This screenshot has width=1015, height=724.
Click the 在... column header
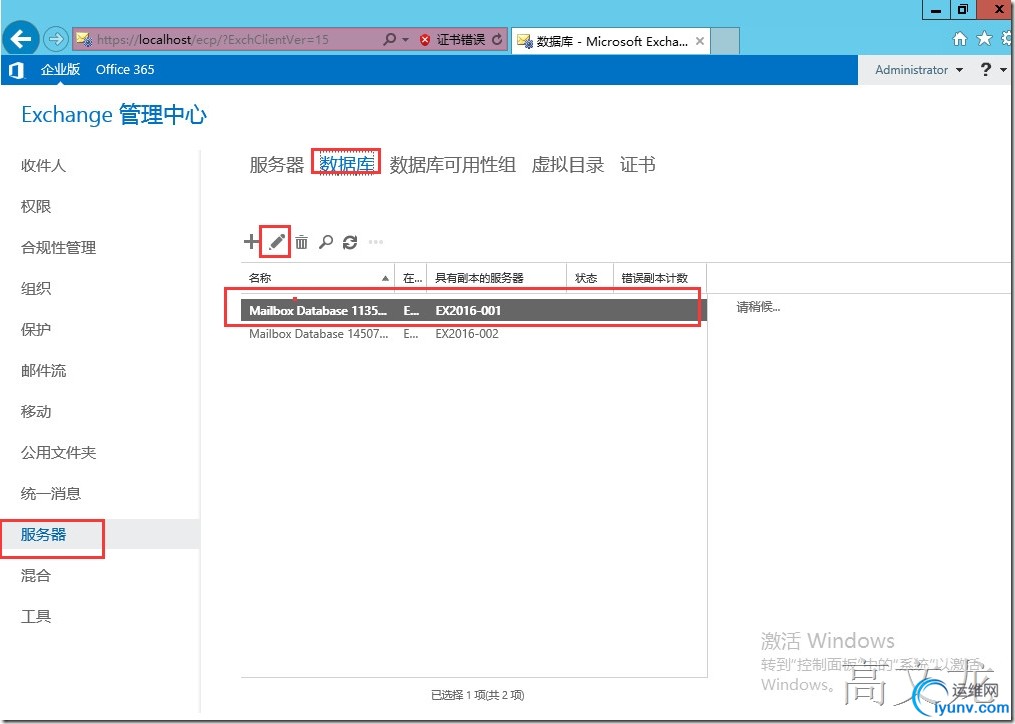click(x=411, y=278)
